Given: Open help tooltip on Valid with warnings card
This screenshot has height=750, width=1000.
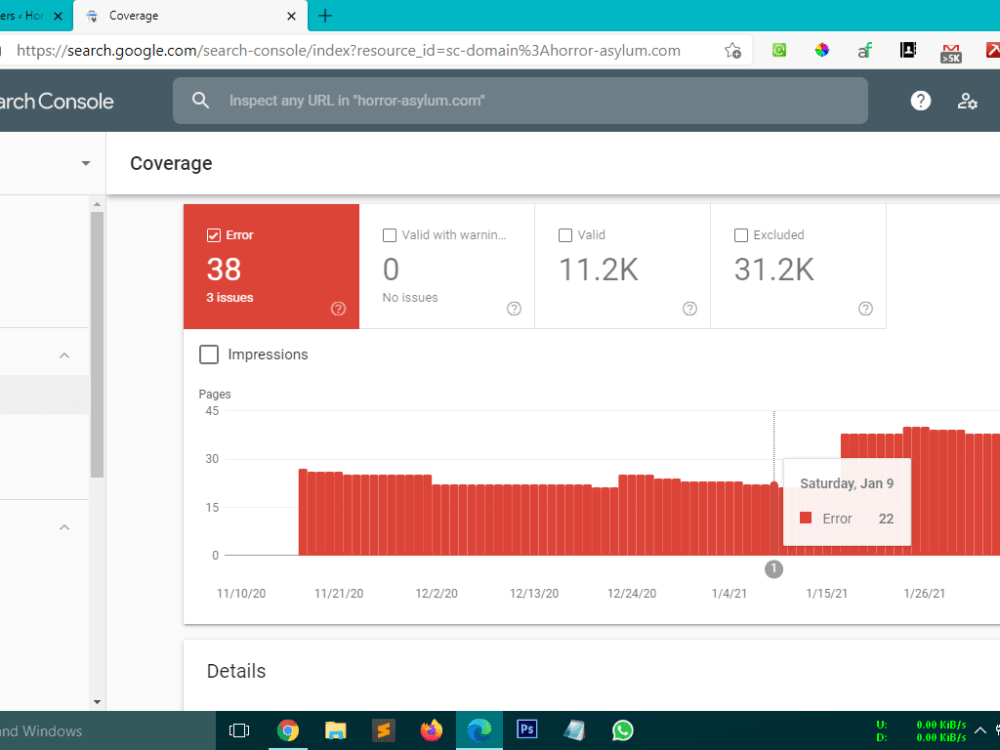Looking at the screenshot, I should pos(514,309).
